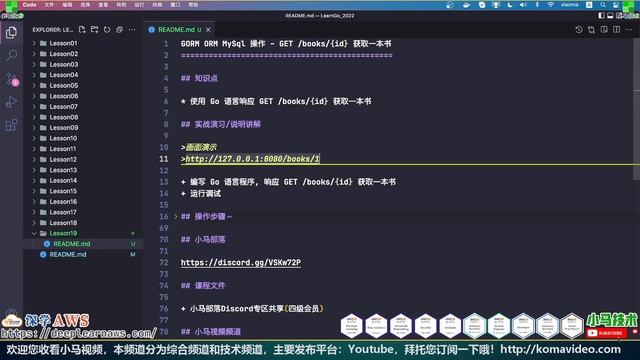Split the editor to the right
Viewport: 640px width, 360px height.
pyautogui.click(x=616, y=30)
